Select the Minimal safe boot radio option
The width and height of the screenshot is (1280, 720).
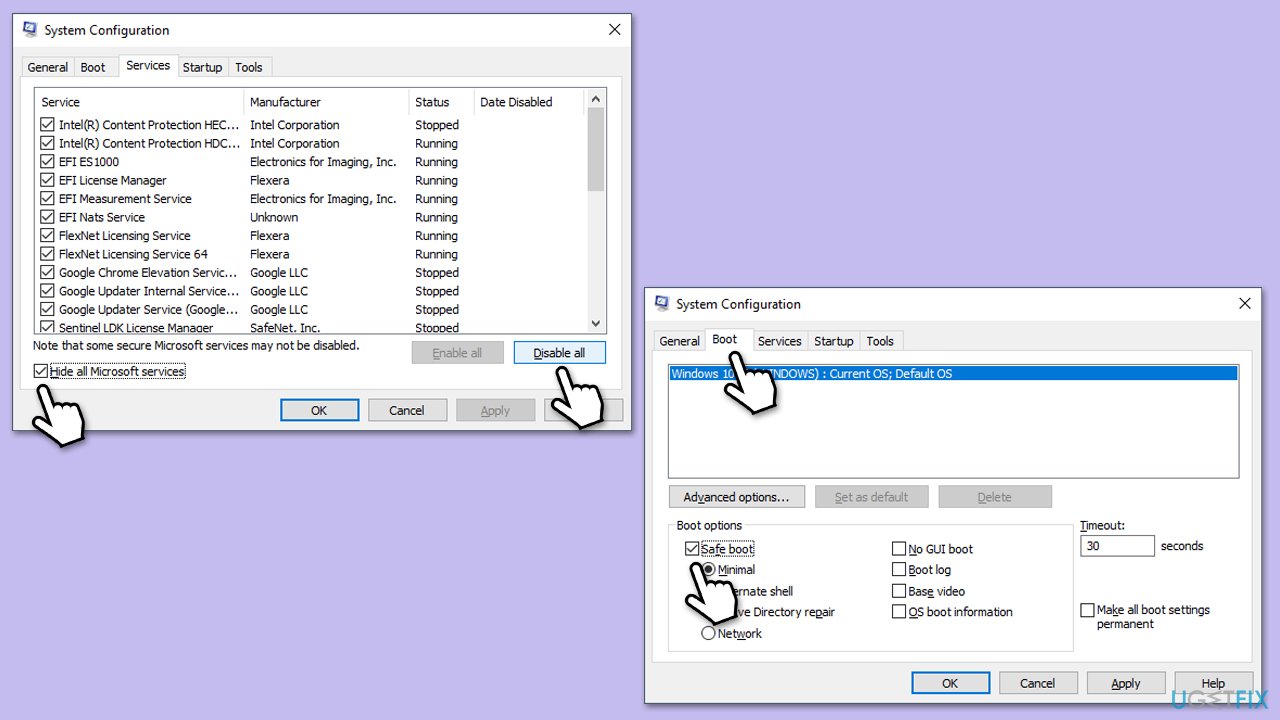709,570
